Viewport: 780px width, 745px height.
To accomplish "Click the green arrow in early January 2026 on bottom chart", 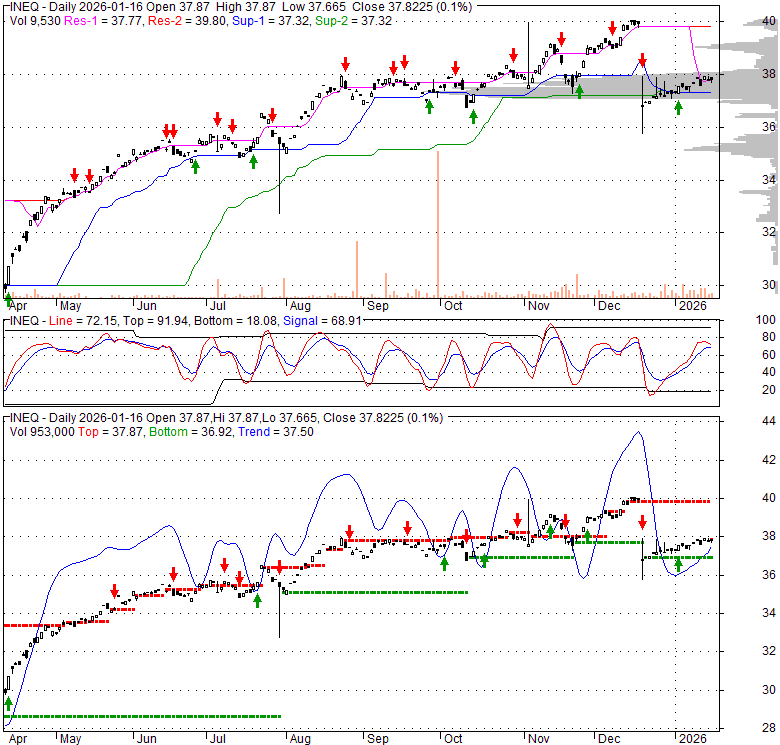I will (679, 568).
